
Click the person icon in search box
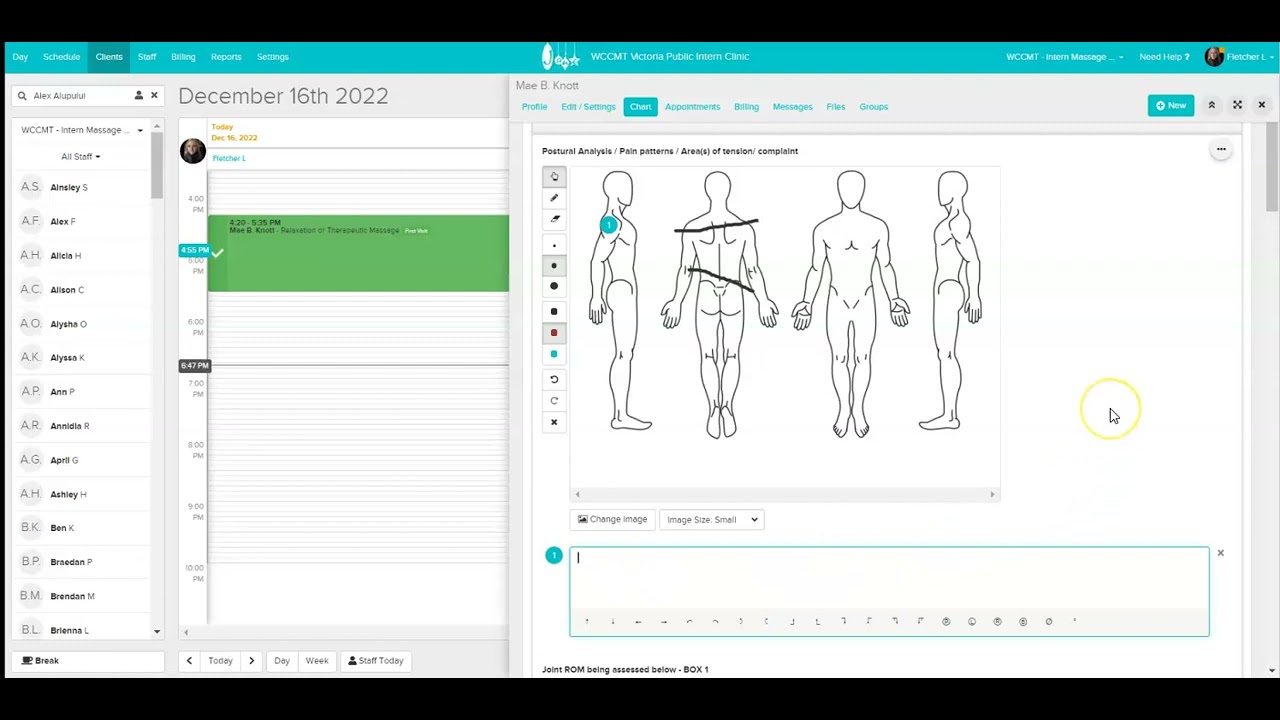139,96
